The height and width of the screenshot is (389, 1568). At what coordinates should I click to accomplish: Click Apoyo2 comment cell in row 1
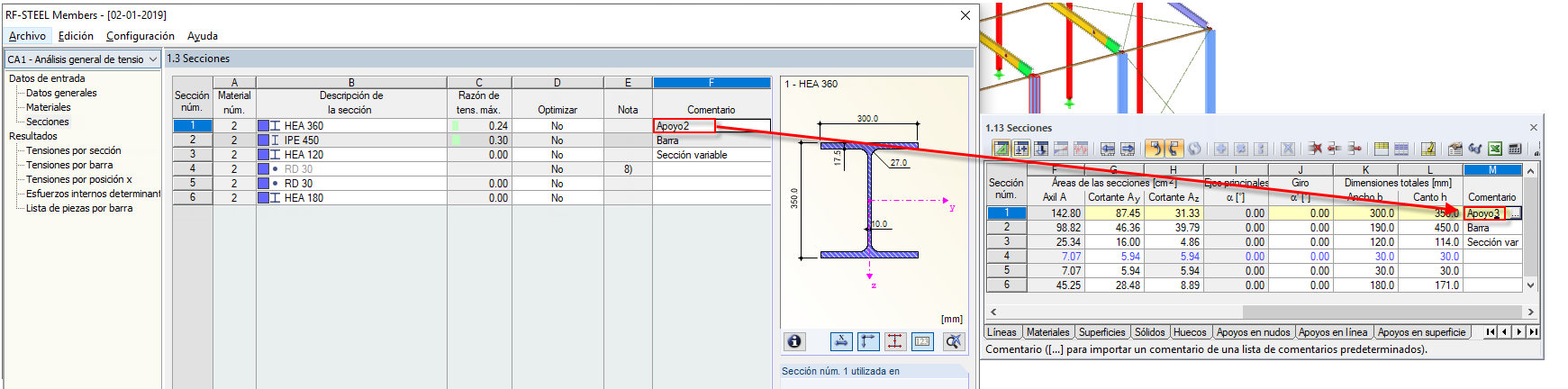point(711,126)
